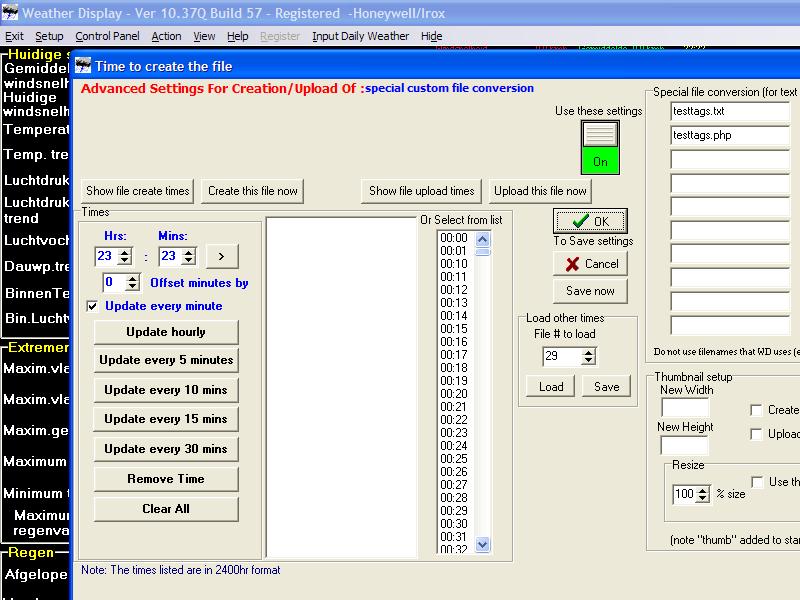Click the Cancel button with red X
Image resolution: width=800 pixels, height=600 pixels.
pos(590,264)
